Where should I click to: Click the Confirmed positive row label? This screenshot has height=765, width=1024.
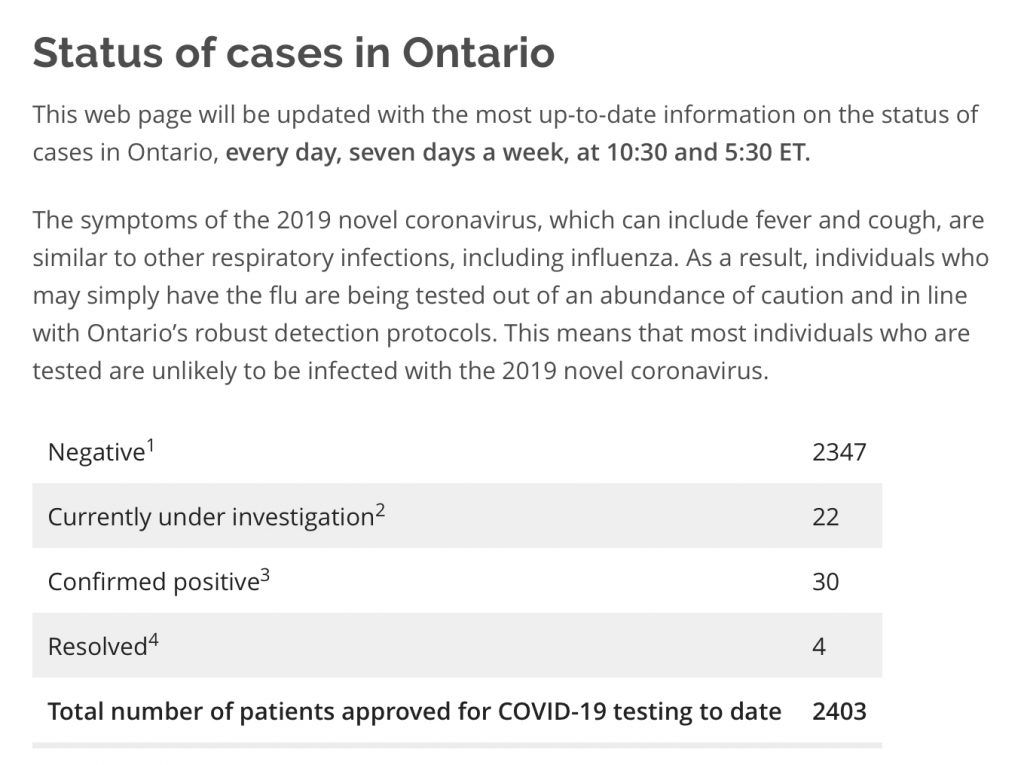pos(153,582)
